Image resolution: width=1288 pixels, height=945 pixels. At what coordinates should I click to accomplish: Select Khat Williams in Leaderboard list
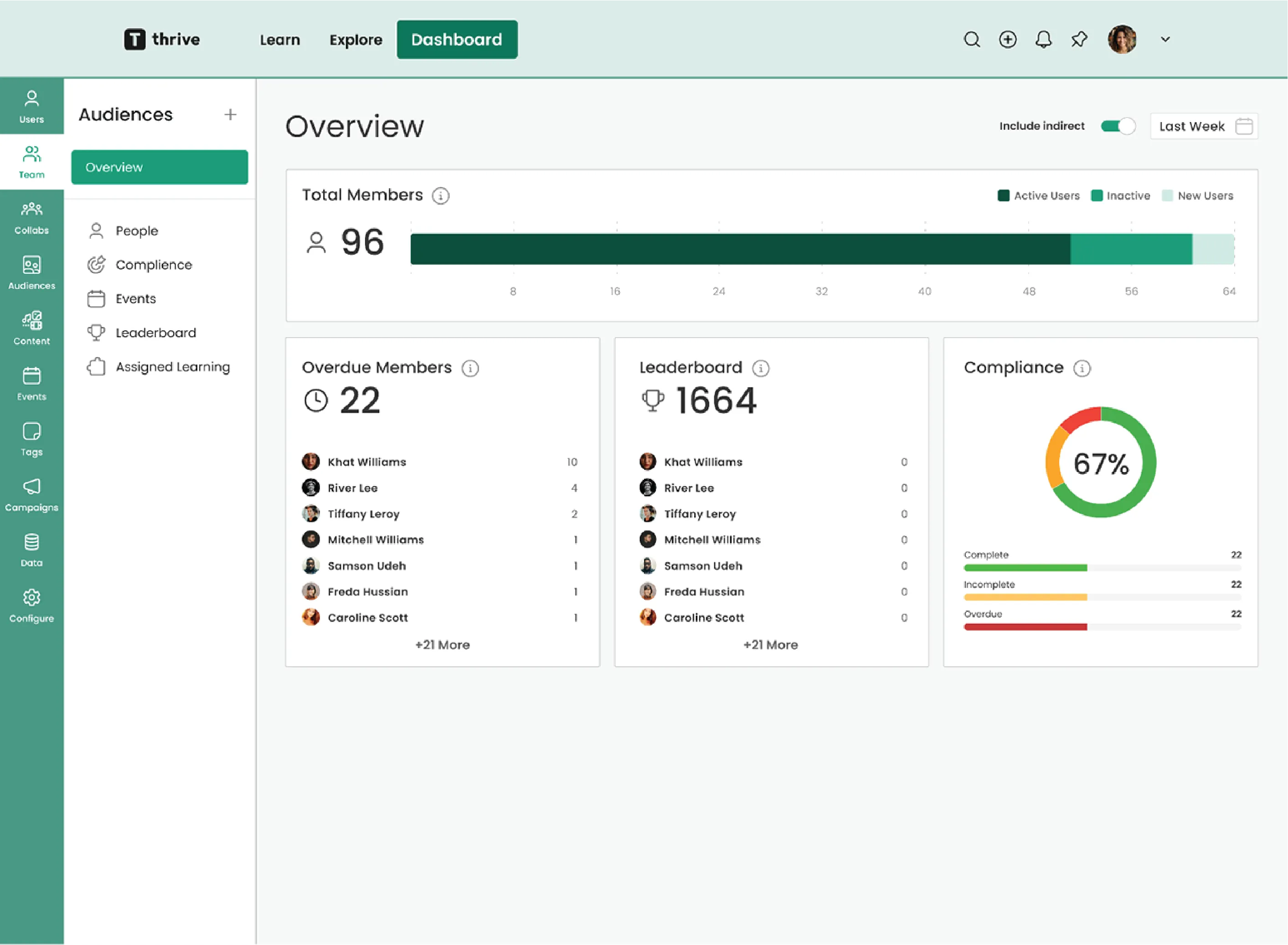773,462
